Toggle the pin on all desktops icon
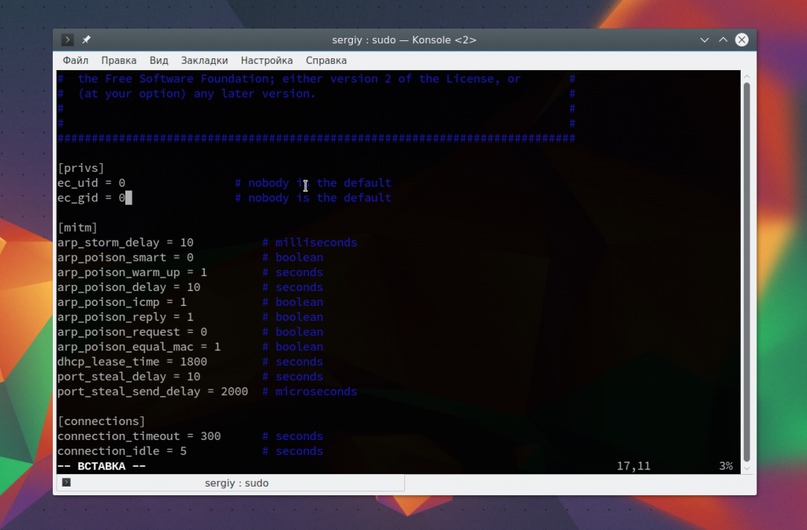Image resolution: width=807 pixels, height=530 pixels. tap(86, 40)
